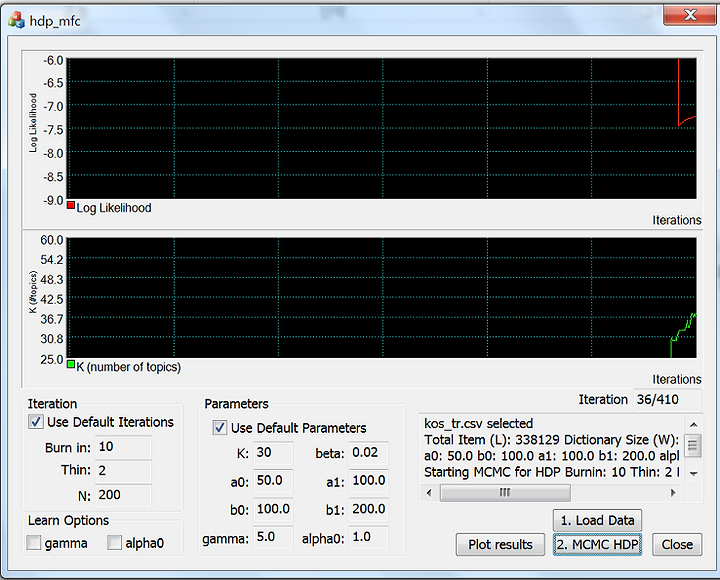Click the Log Likelihood legend label
The width and height of the screenshot is (720, 580).
(114, 208)
